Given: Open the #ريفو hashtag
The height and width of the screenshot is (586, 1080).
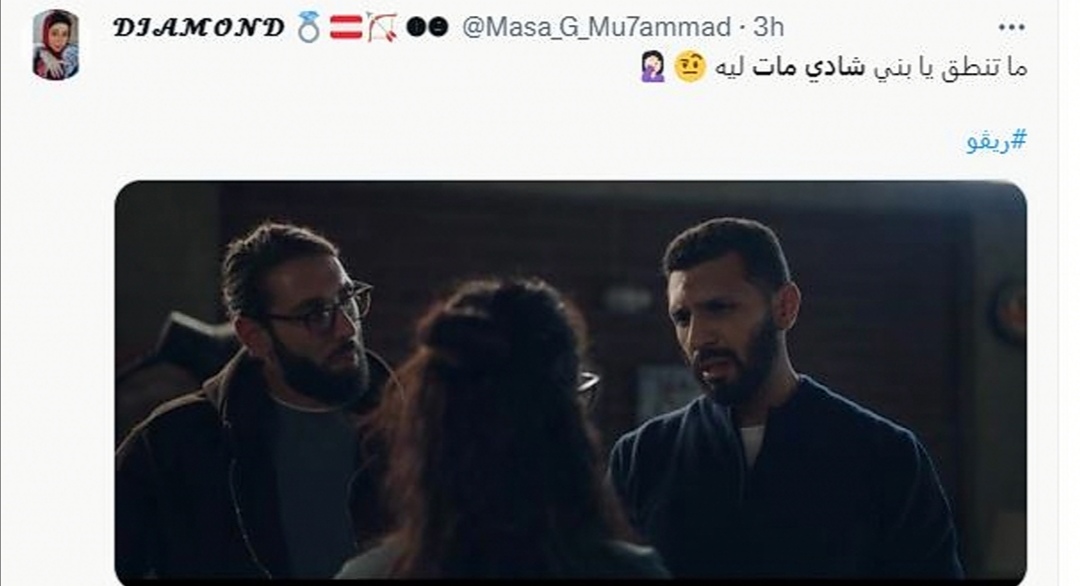Looking at the screenshot, I should point(997,140).
